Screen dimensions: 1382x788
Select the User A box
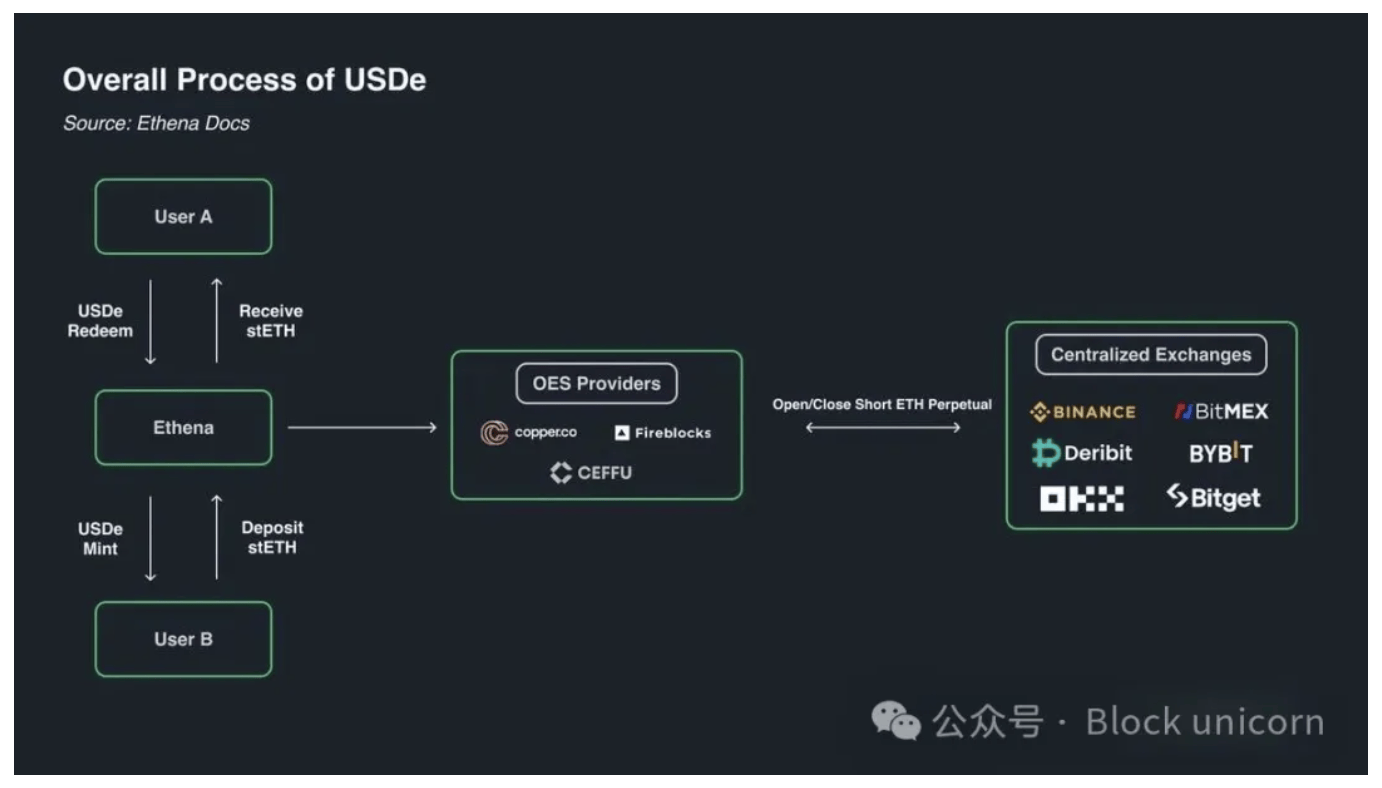click(x=183, y=216)
